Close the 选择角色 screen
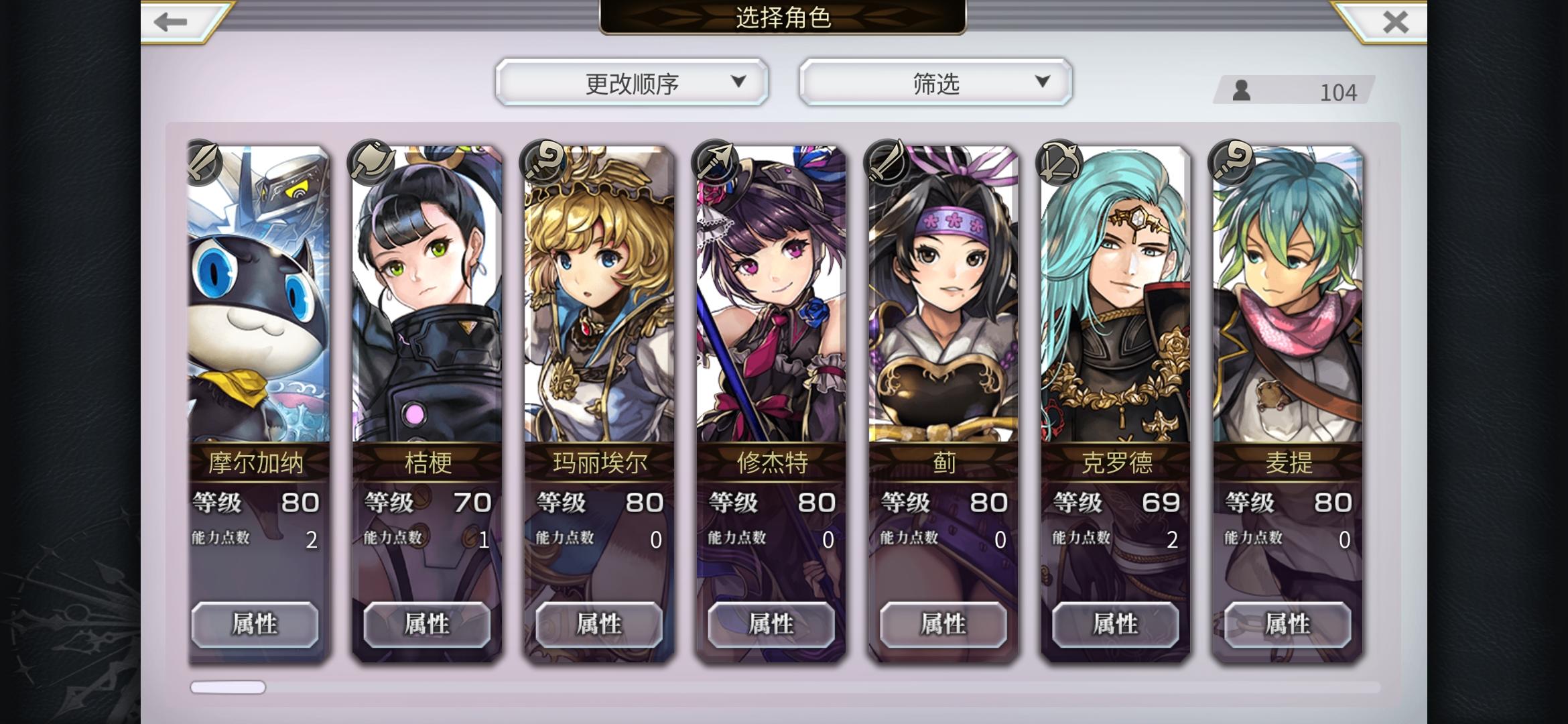Image resolution: width=1568 pixels, height=724 pixels. click(x=1396, y=22)
